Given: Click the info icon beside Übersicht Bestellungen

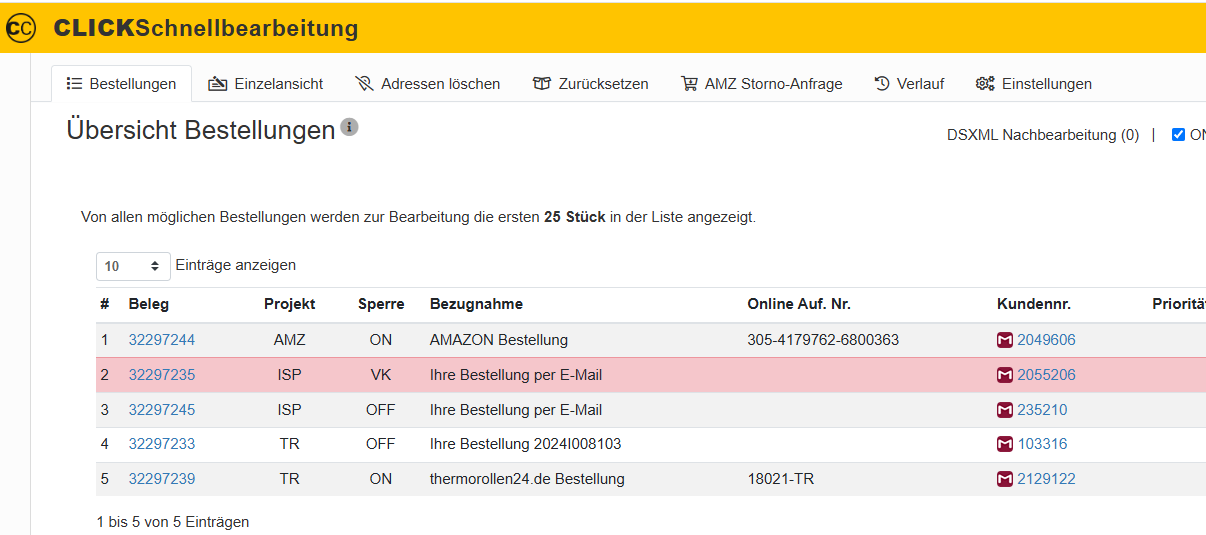Looking at the screenshot, I should (x=349, y=127).
